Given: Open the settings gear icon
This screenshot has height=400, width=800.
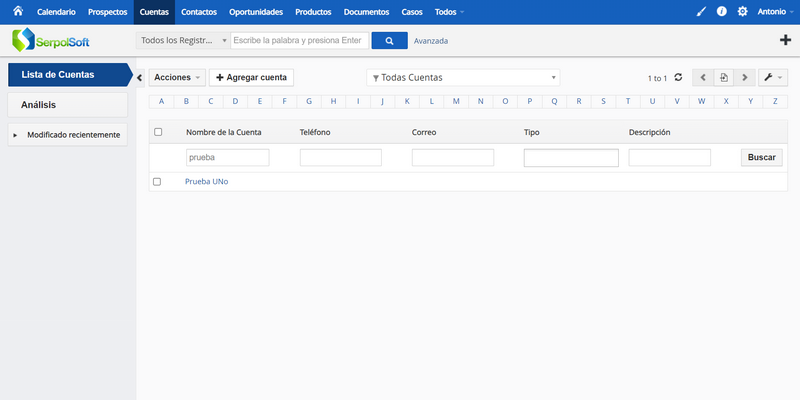Looking at the screenshot, I should 742,12.
